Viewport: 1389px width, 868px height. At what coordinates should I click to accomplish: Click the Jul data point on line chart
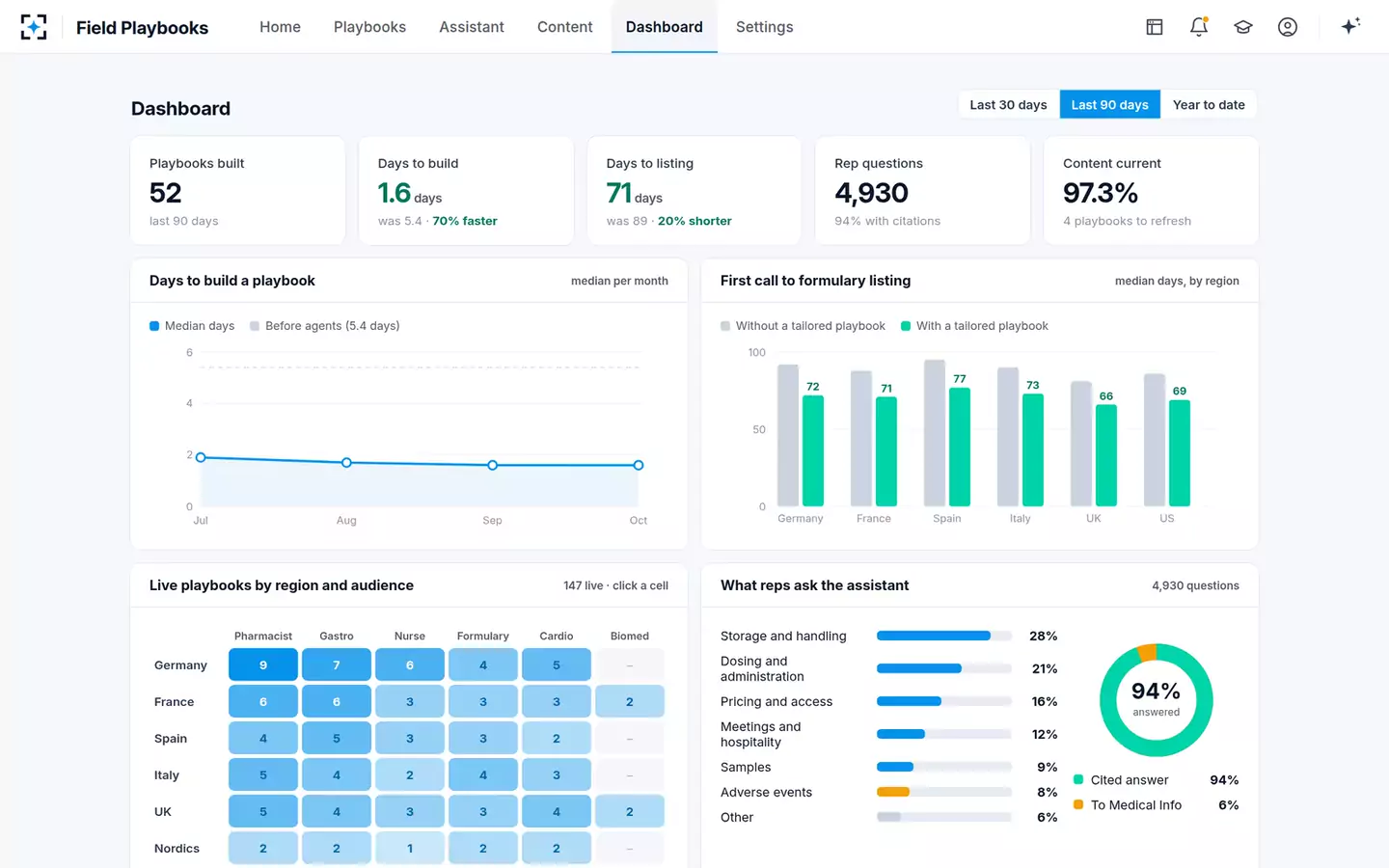[201, 457]
